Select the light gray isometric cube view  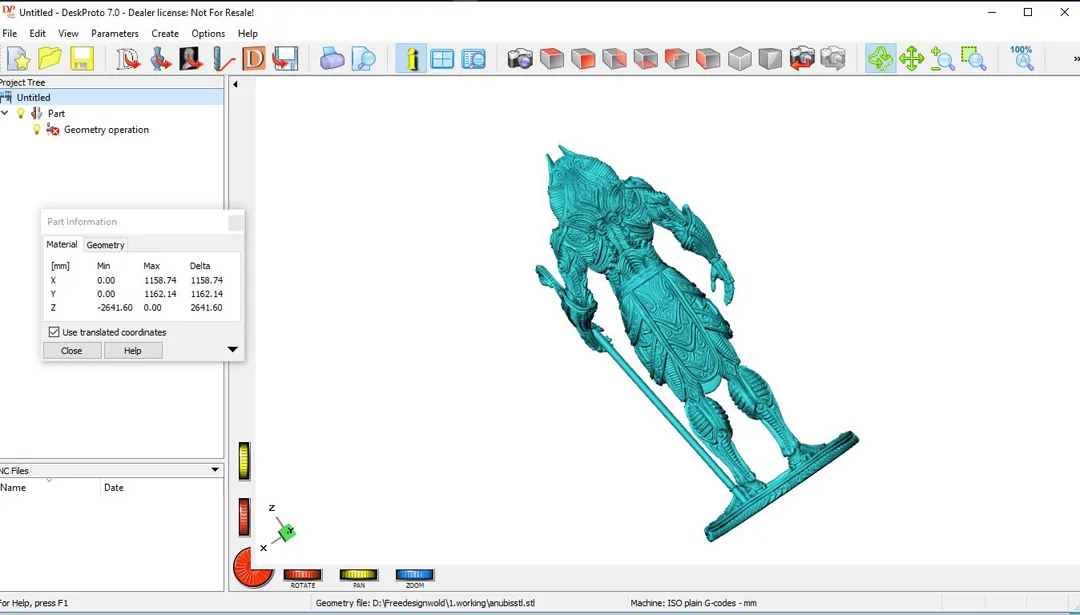[x=740, y=59]
